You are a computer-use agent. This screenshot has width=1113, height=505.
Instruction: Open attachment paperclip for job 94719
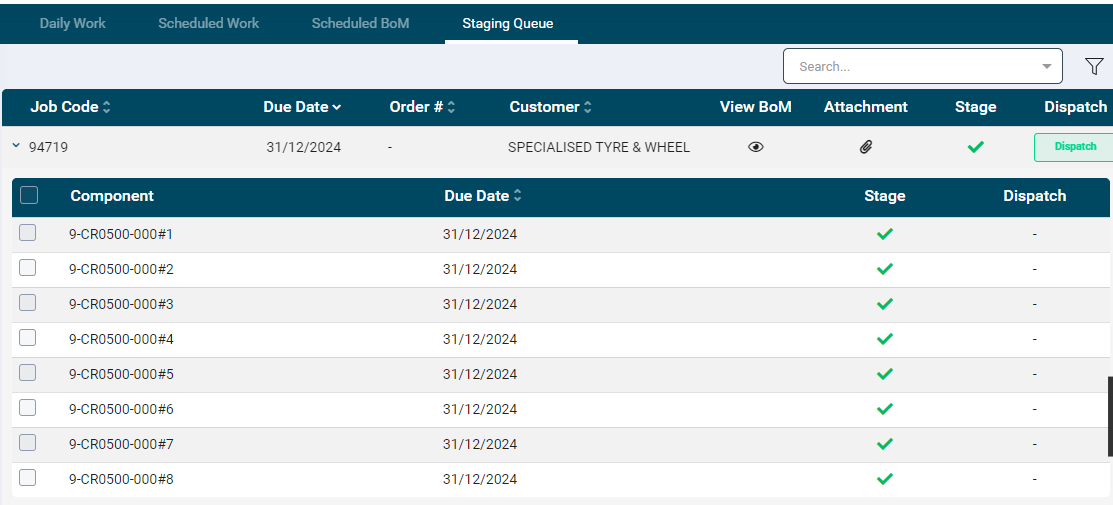866,147
